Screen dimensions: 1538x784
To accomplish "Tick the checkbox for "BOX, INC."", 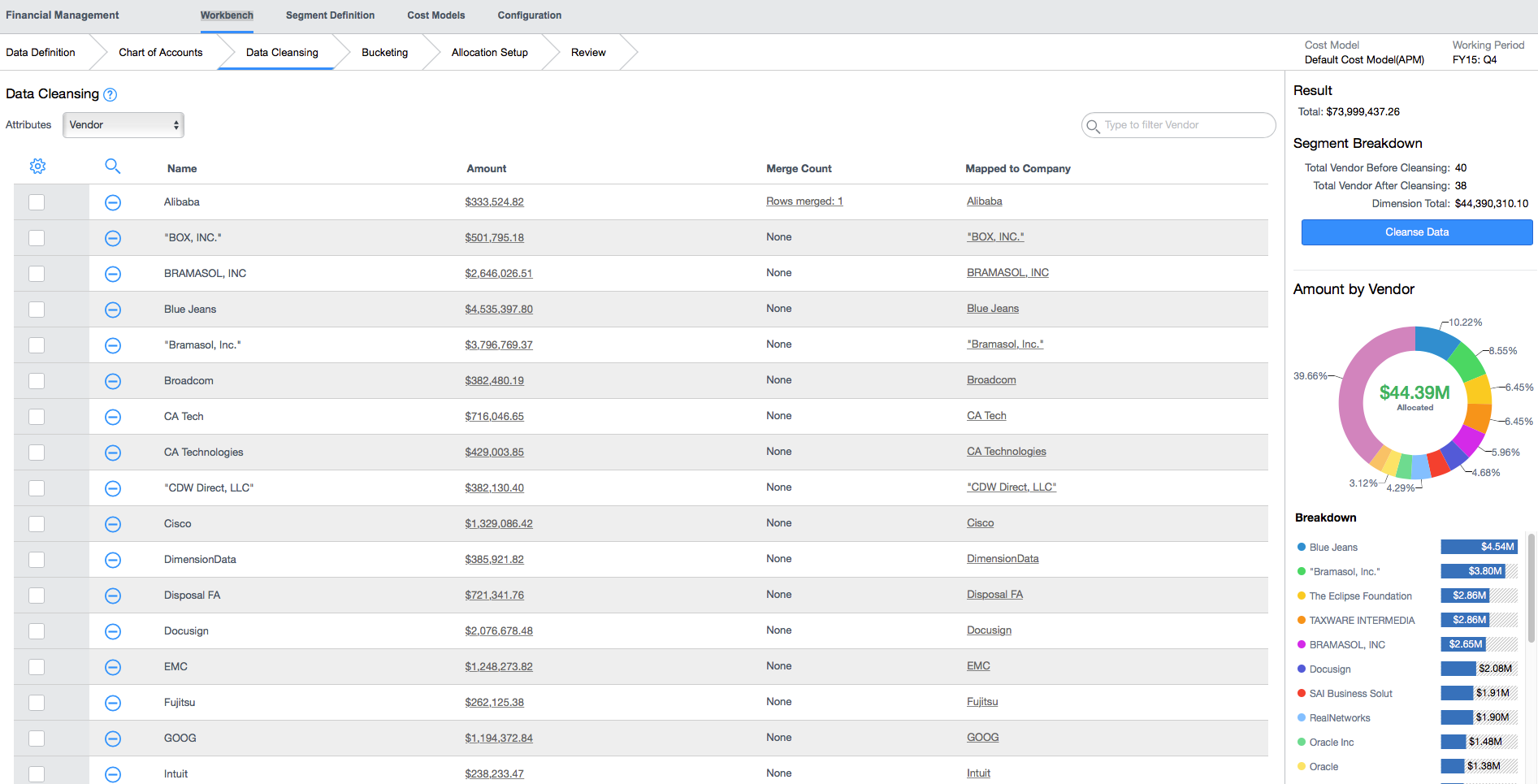I will pyautogui.click(x=37, y=238).
